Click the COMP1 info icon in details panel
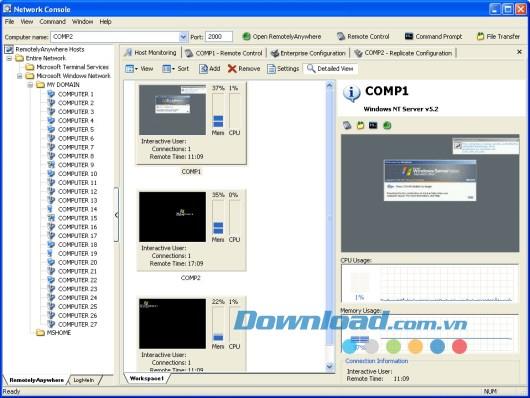Screen dimensions: 530x398 pos(352,94)
